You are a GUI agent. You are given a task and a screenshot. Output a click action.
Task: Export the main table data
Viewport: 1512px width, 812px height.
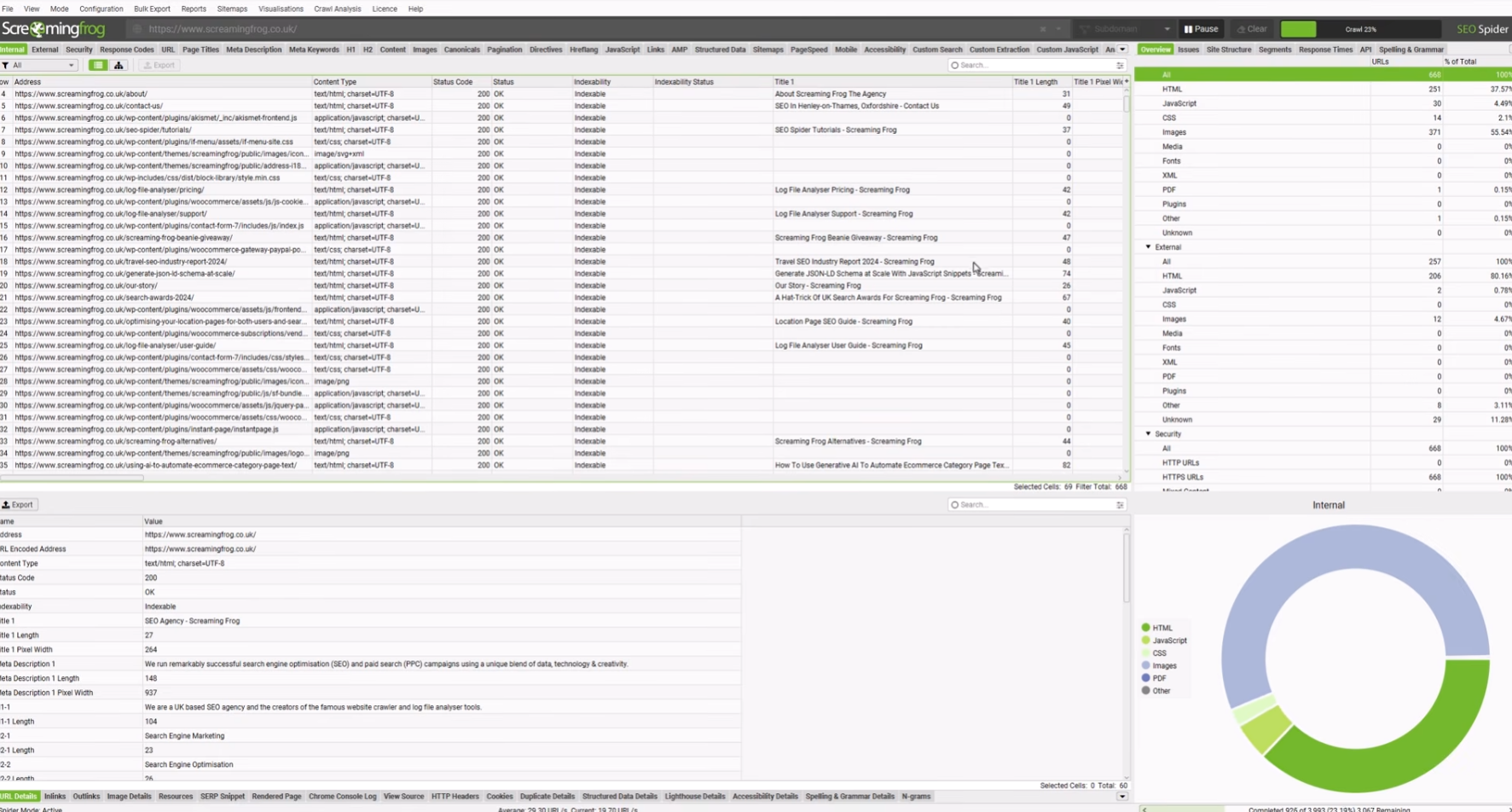pyautogui.click(x=159, y=65)
